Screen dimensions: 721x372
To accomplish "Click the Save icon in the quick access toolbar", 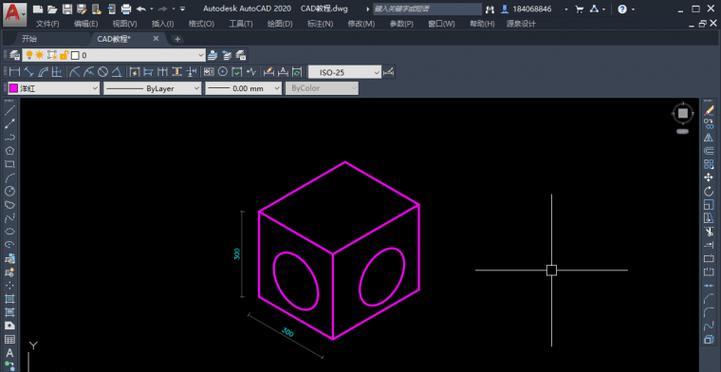I will click(67, 9).
